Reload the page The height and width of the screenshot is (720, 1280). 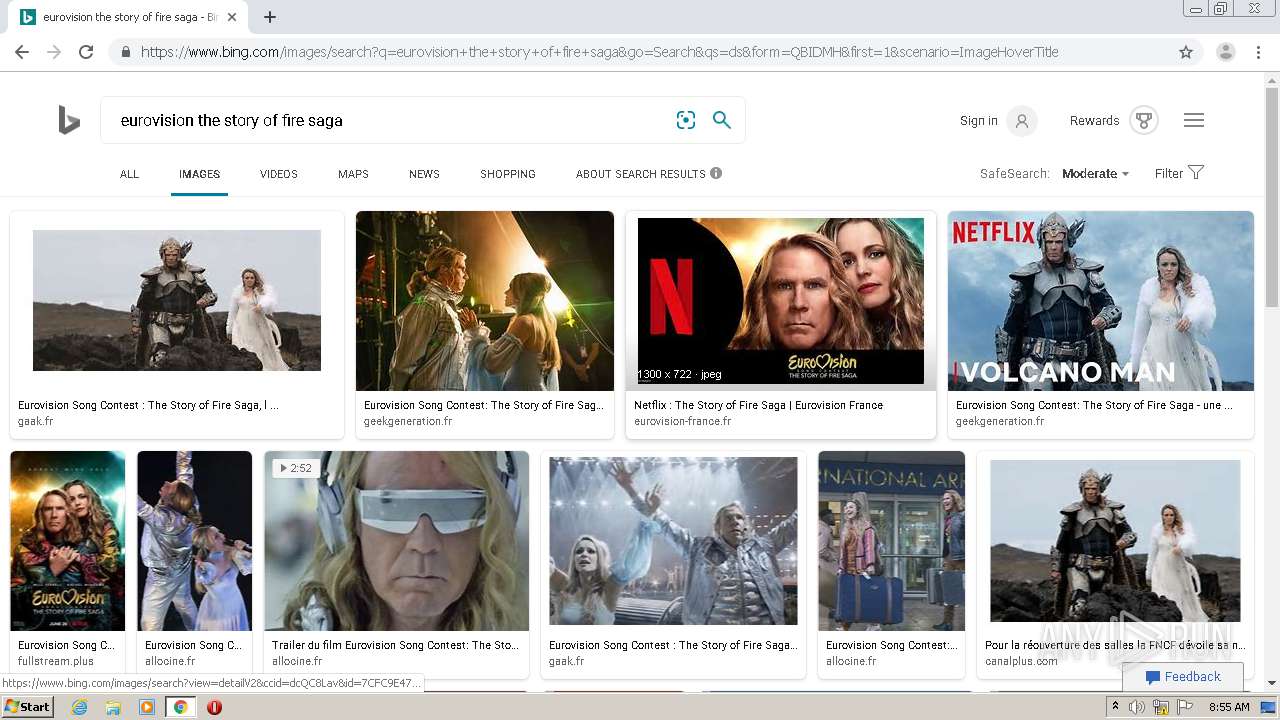(86, 52)
